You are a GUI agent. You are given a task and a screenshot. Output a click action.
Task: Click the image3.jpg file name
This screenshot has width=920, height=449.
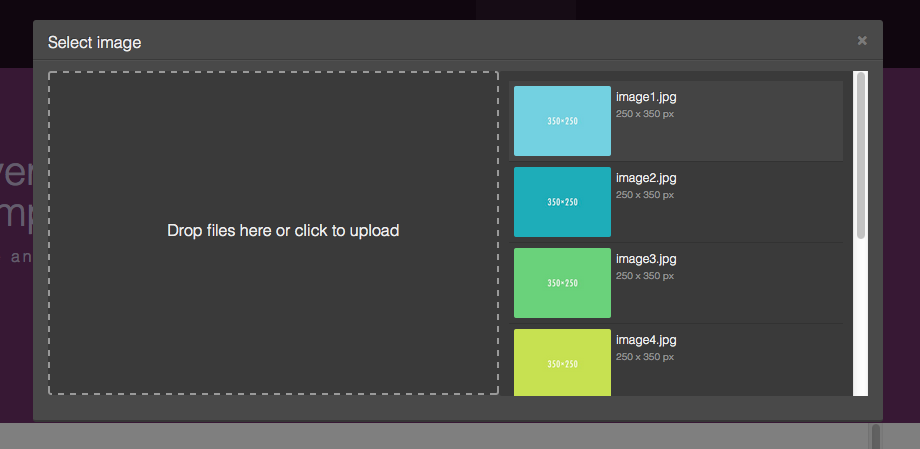point(646,259)
